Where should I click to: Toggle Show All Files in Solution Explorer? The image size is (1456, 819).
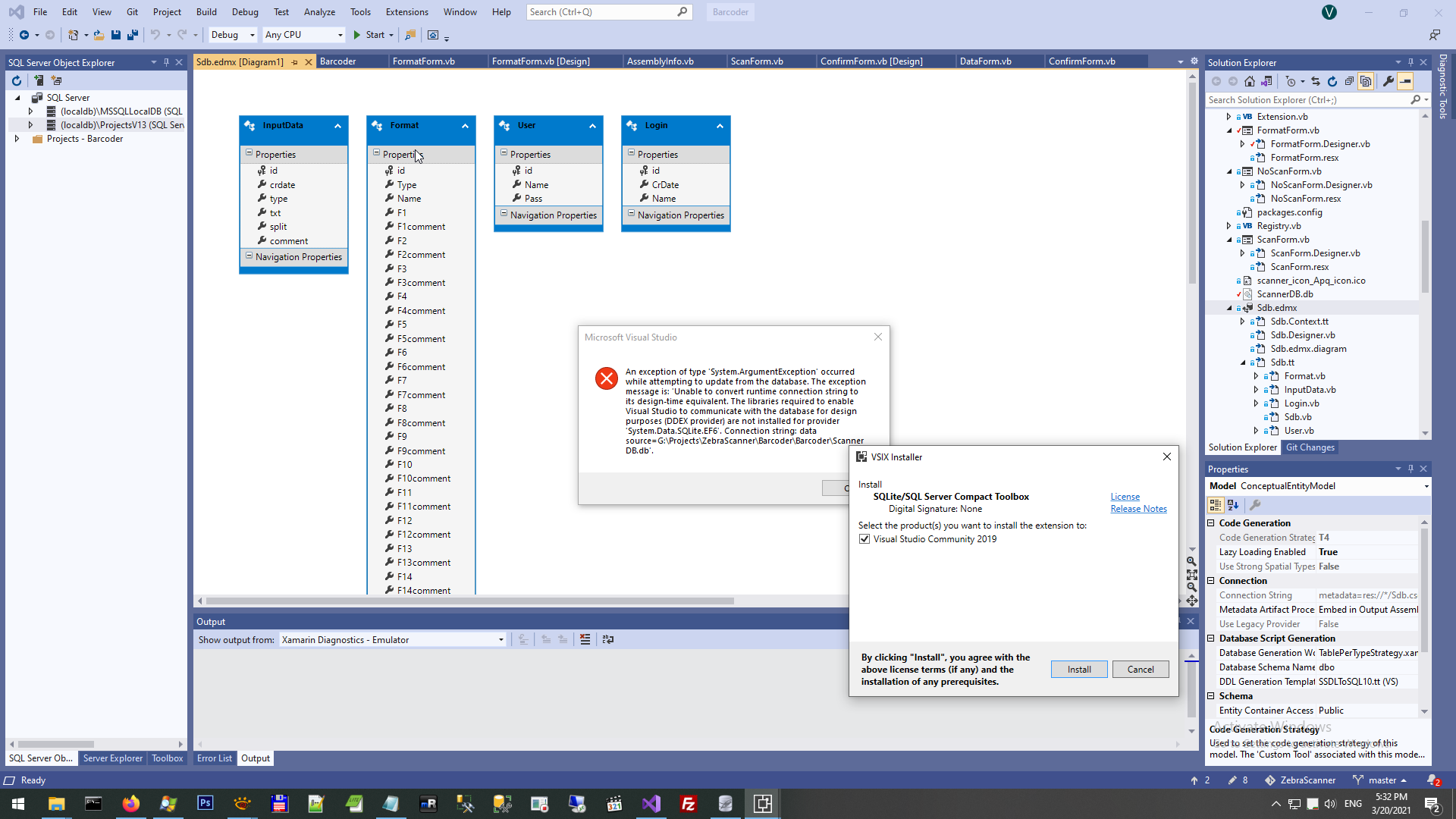[x=1366, y=81]
